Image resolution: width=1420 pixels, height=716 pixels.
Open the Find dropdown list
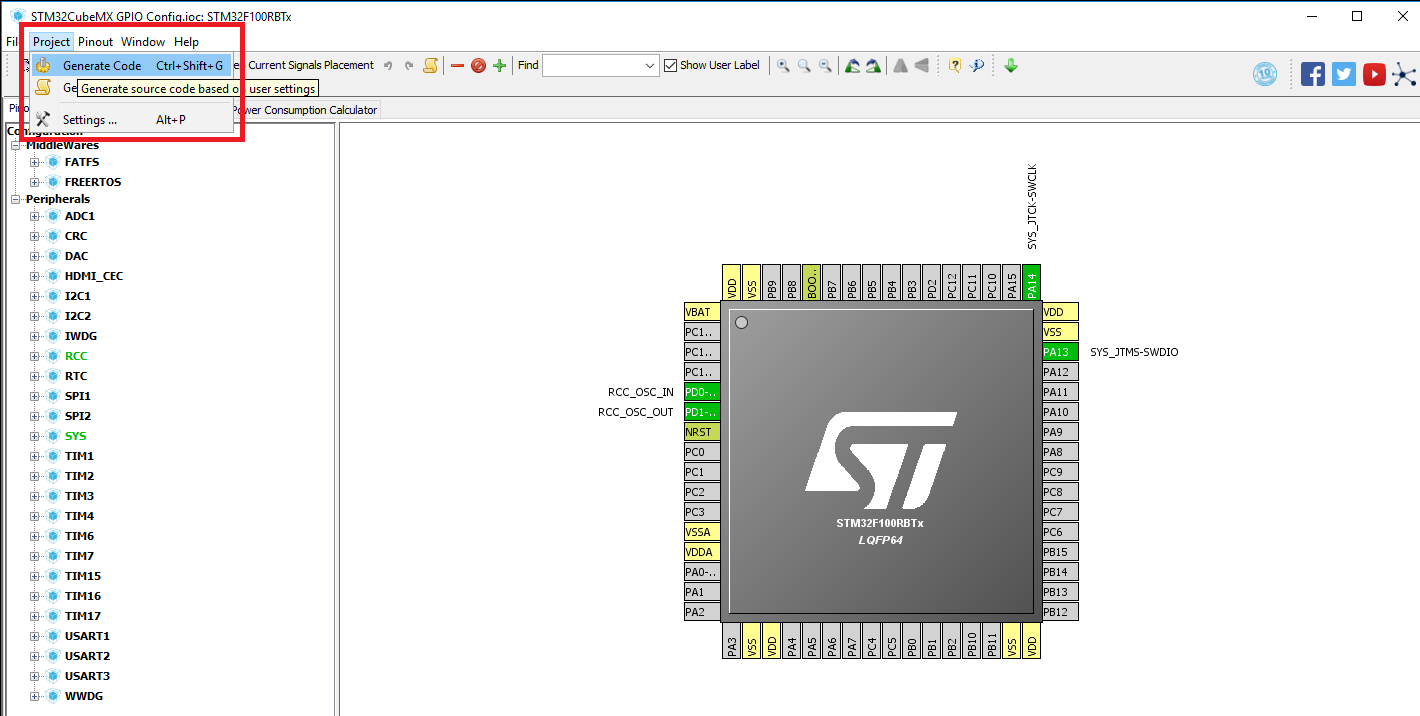click(x=651, y=65)
